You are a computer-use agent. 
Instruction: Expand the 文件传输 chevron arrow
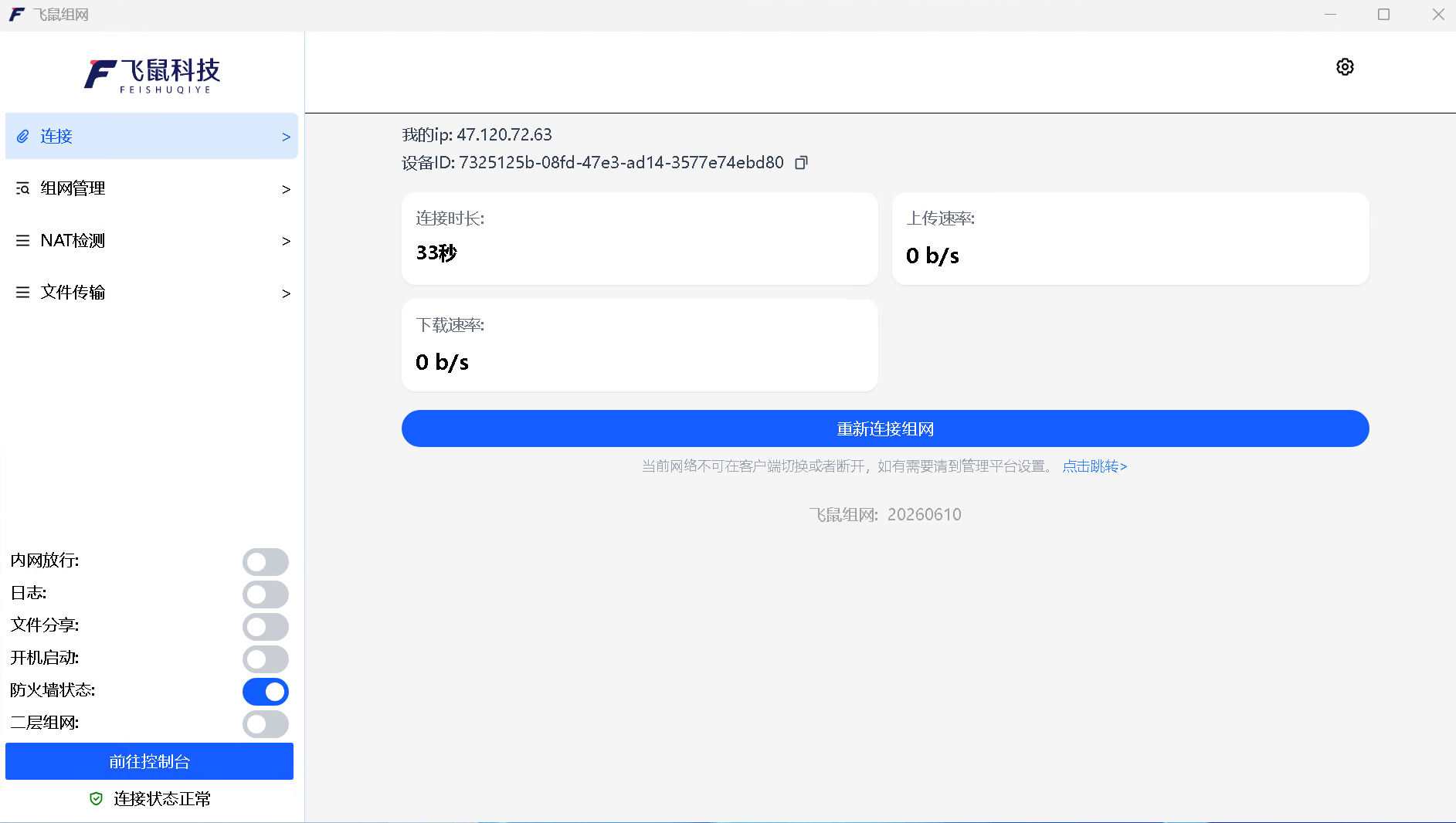(286, 293)
